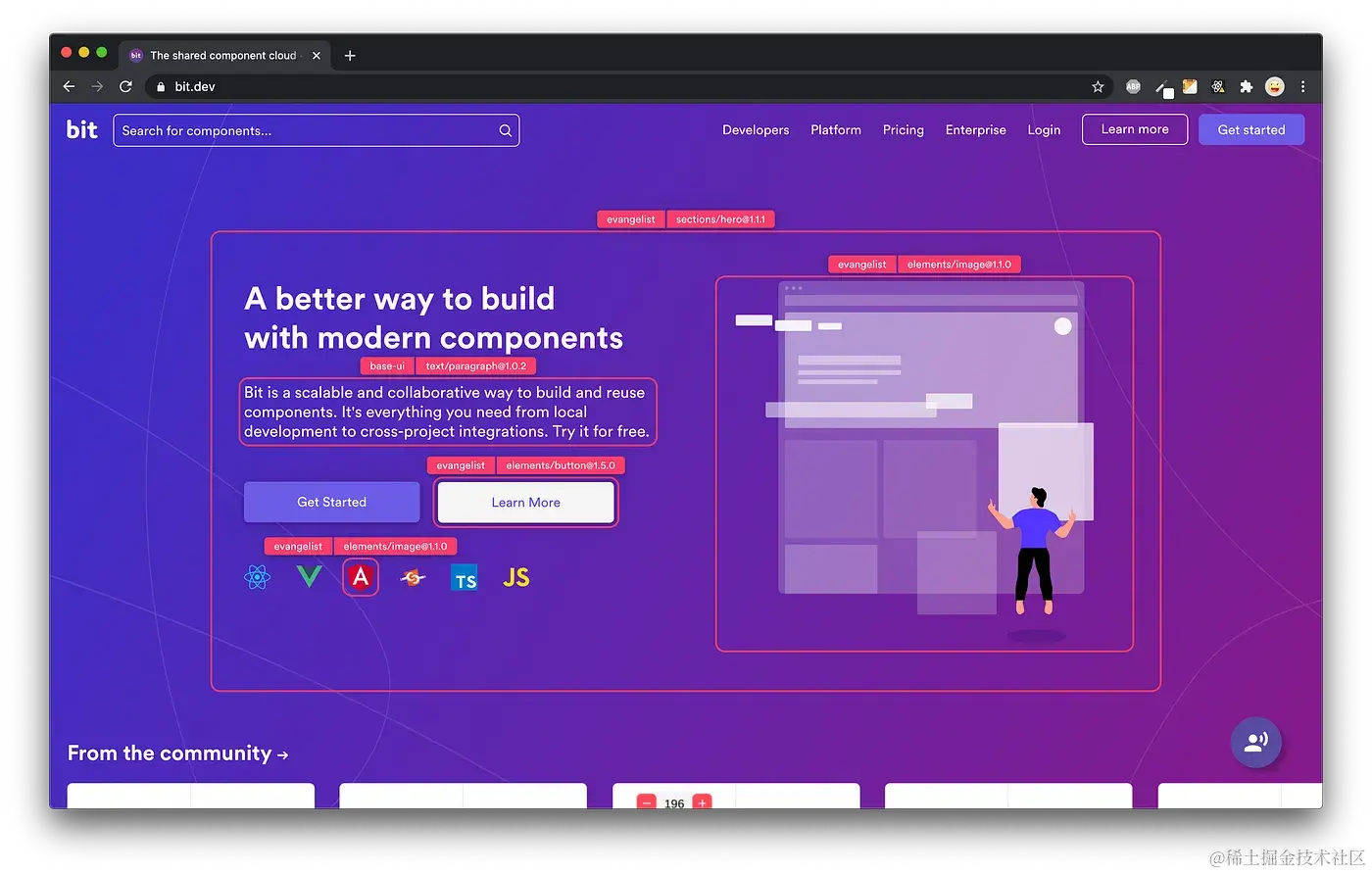Click the sections/hero@1.1.1 label
Viewport: 1372px width, 874px height.
pos(720,219)
